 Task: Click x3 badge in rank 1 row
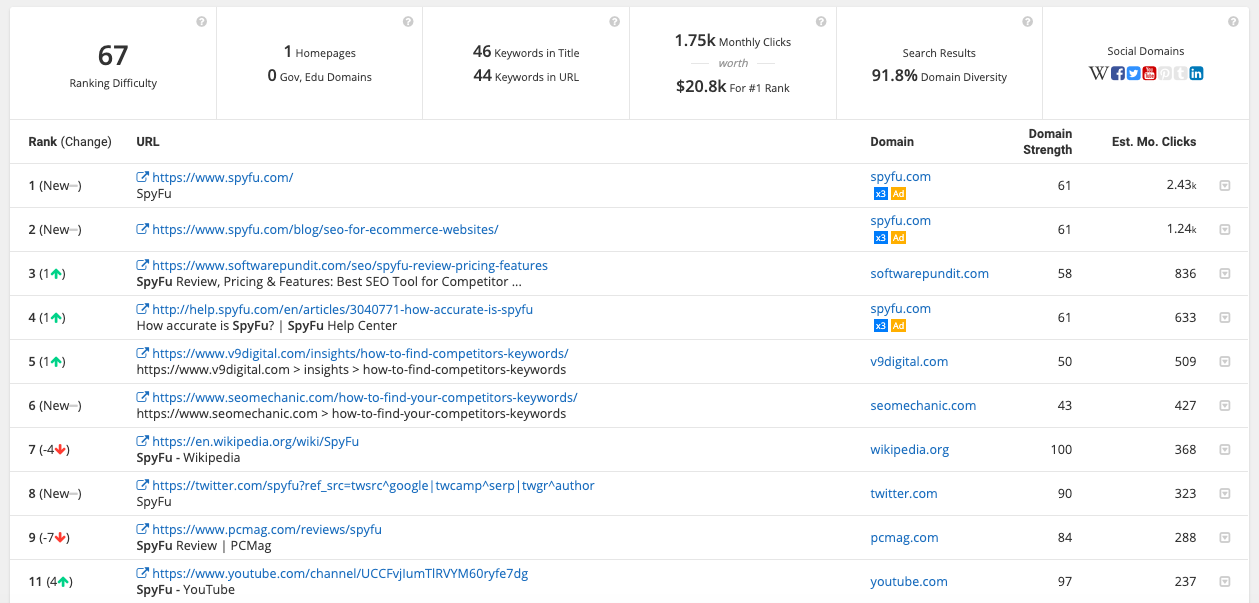[880, 194]
